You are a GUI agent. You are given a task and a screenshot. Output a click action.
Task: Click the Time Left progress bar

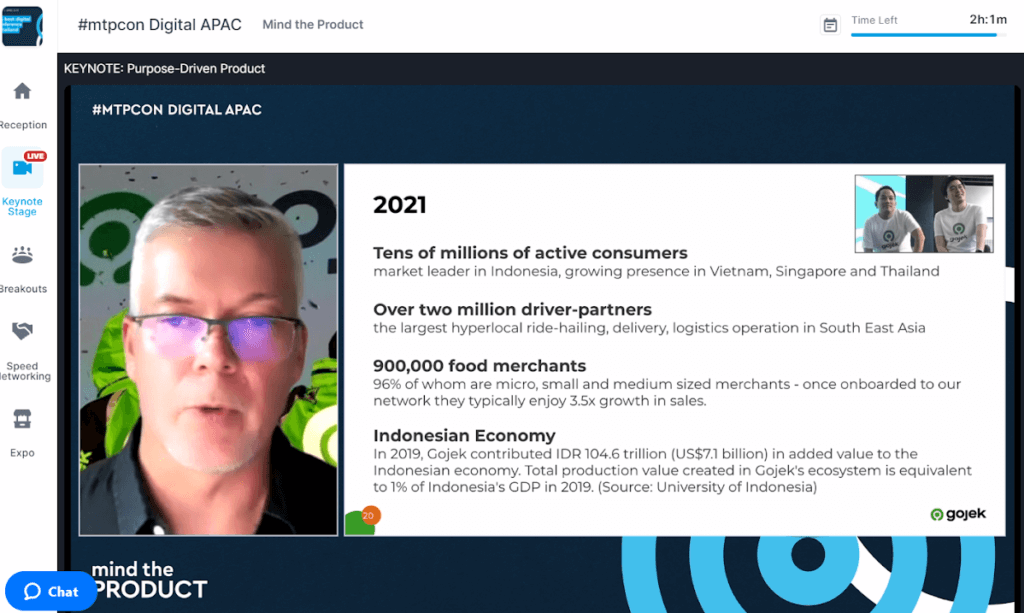[927, 35]
